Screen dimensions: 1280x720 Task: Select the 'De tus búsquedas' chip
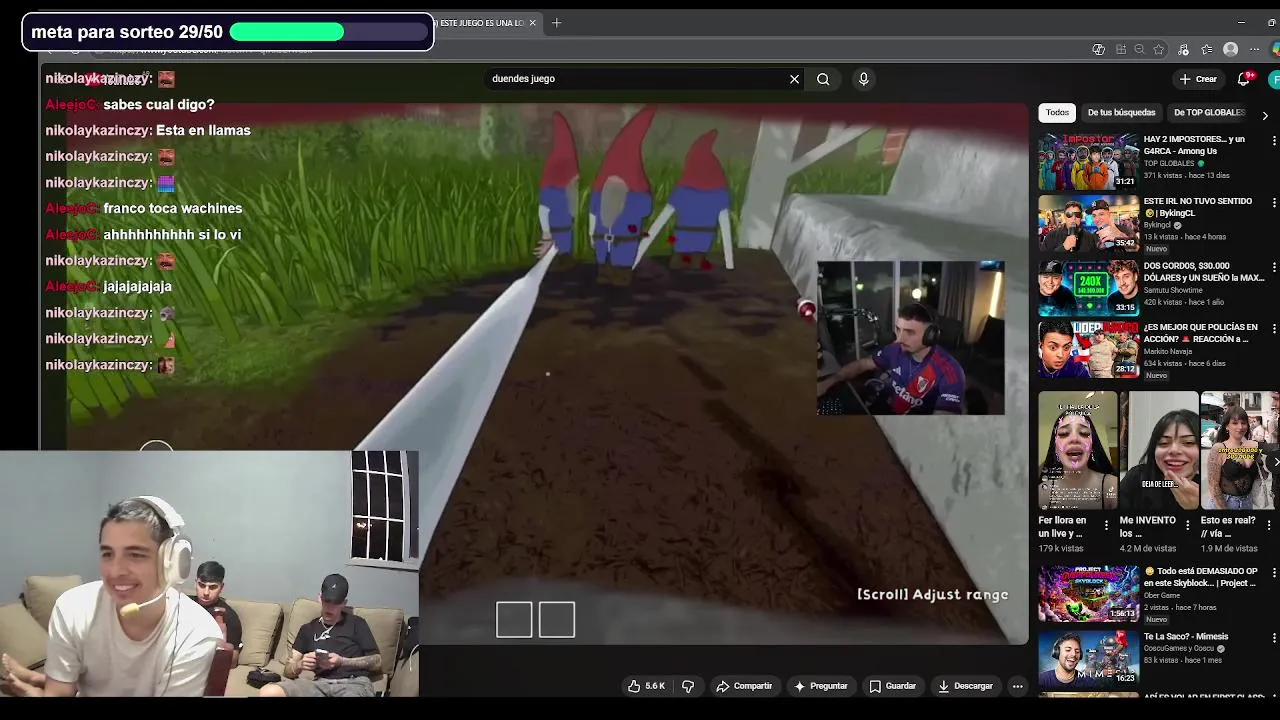pos(1121,113)
